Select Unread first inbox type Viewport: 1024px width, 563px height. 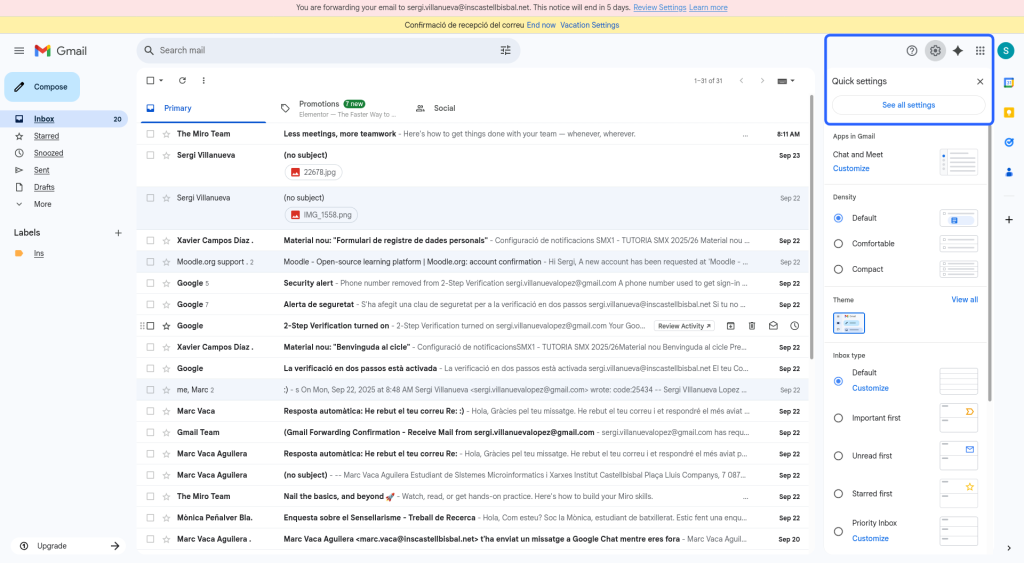(x=838, y=456)
